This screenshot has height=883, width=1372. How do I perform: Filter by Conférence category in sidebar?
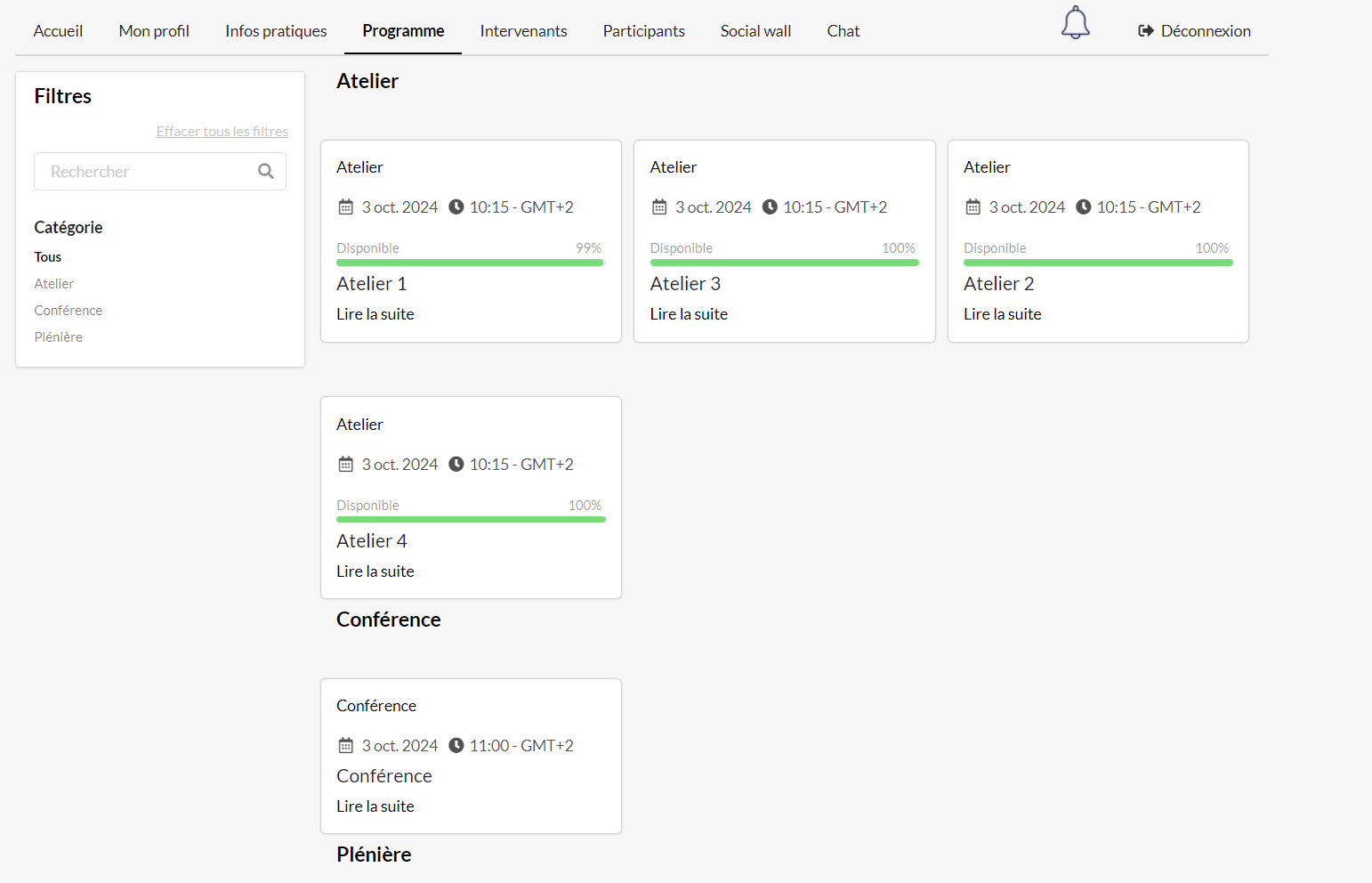(x=69, y=311)
